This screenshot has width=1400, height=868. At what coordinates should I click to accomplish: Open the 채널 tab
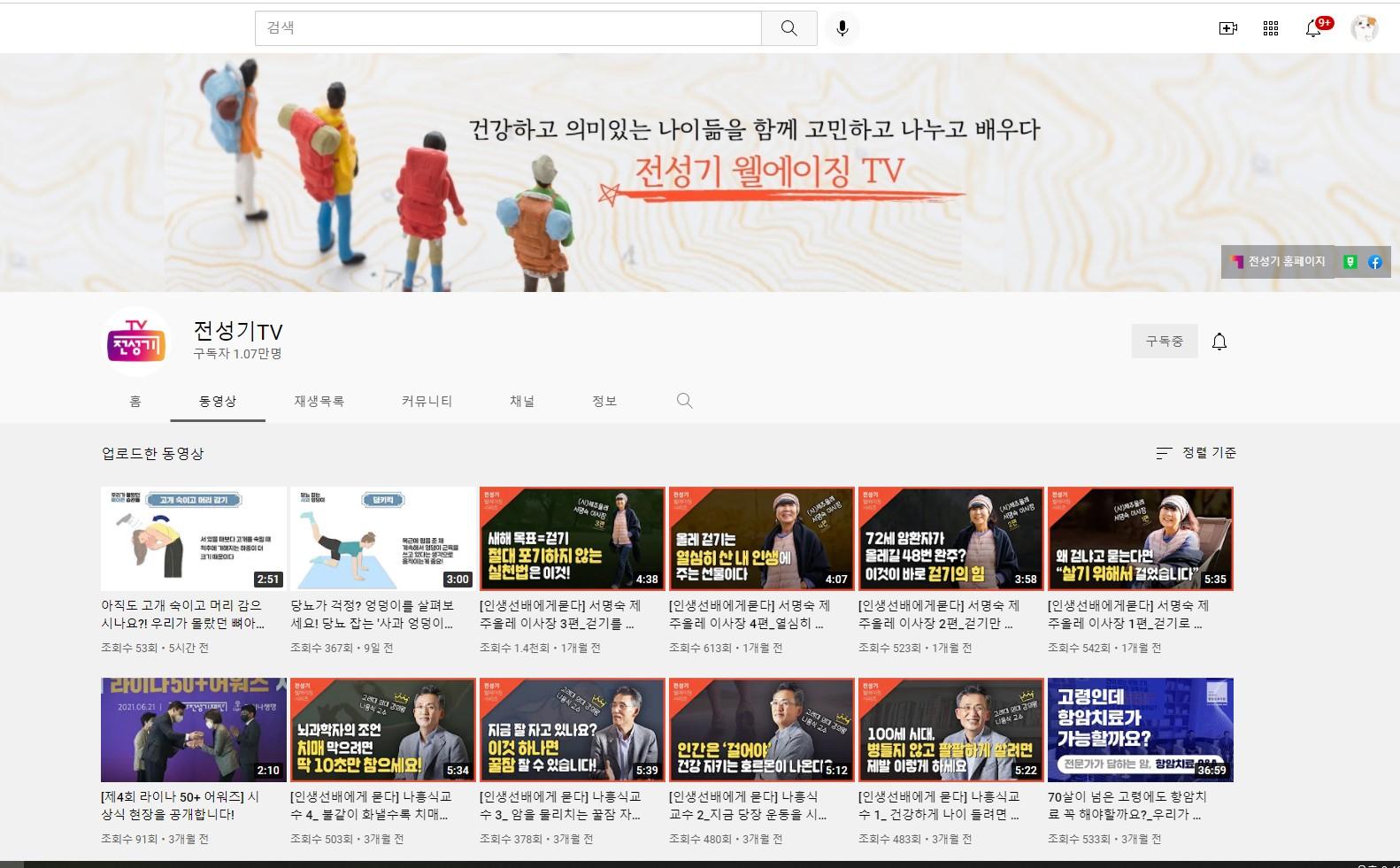point(522,401)
